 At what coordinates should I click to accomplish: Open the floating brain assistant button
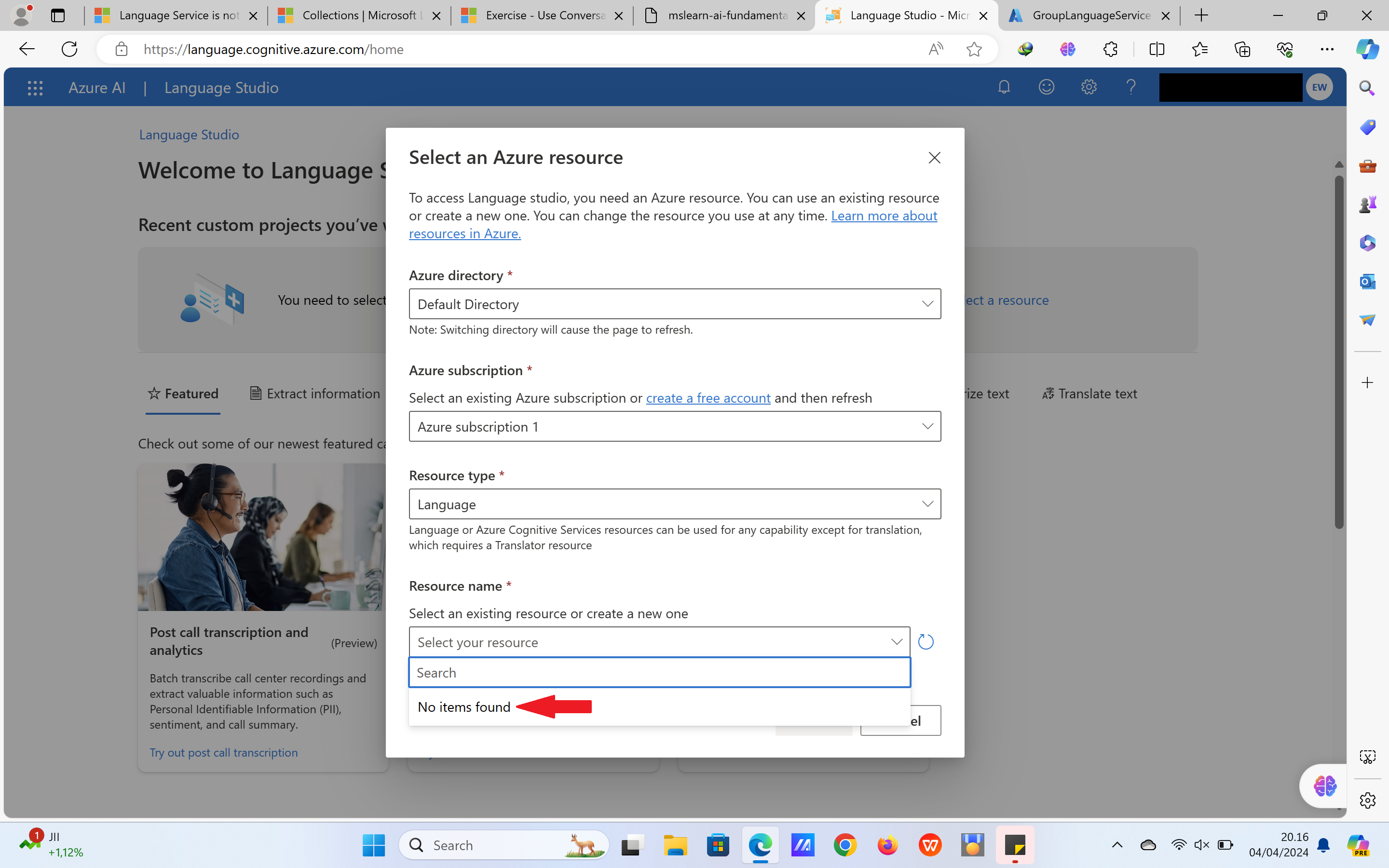click(1325, 786)
